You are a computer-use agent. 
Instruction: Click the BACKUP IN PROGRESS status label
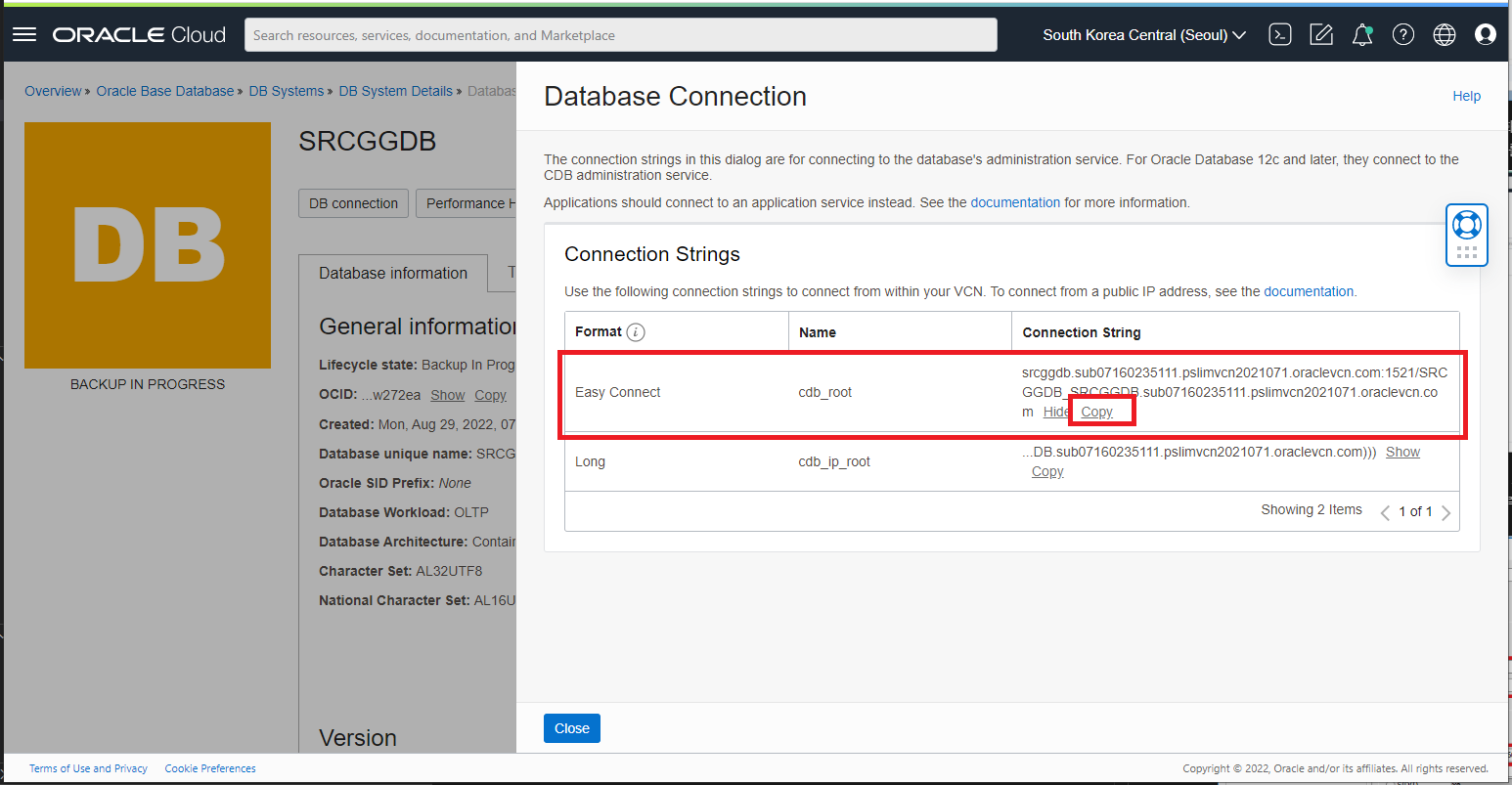pyautogui.click(x=148, y=384)
